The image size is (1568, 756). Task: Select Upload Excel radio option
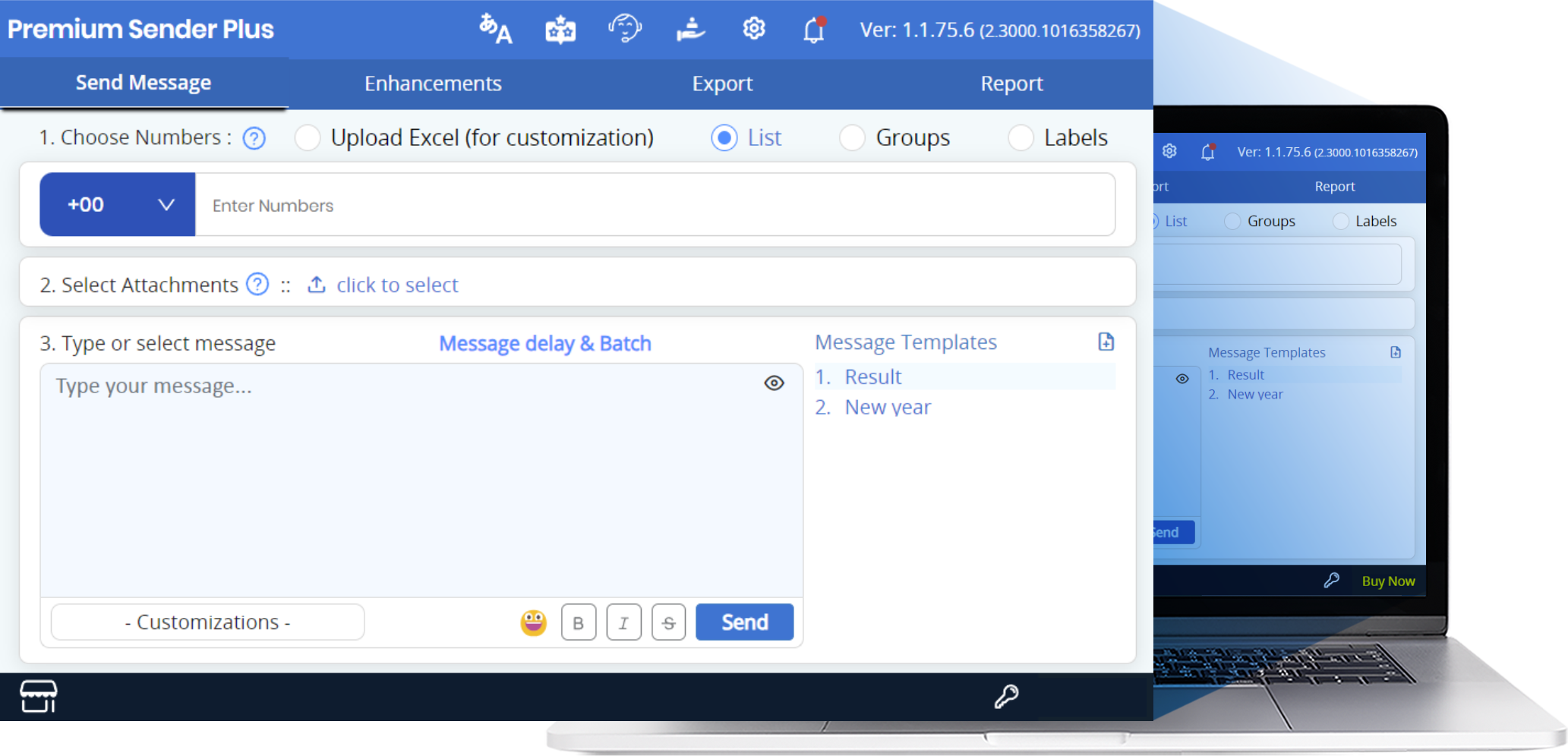pyautogui.click(x=308, y=138)
